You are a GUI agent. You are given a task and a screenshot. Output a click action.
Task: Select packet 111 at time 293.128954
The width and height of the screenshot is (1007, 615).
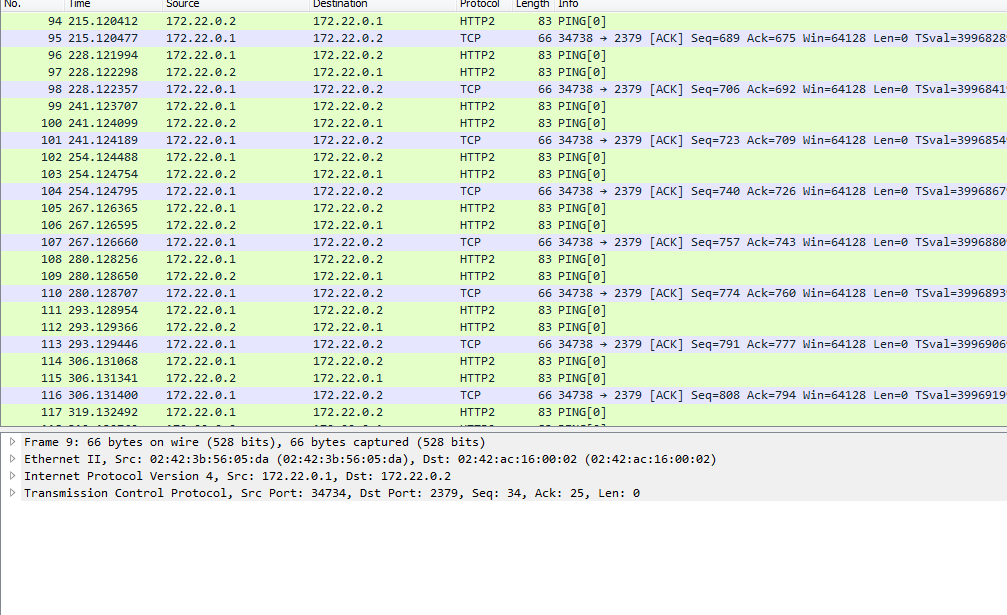pos(504,310)
